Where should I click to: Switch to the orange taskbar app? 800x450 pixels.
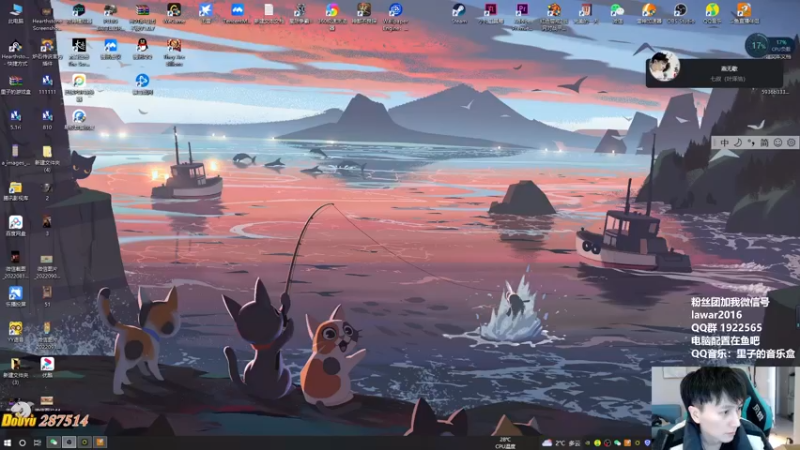100,442
